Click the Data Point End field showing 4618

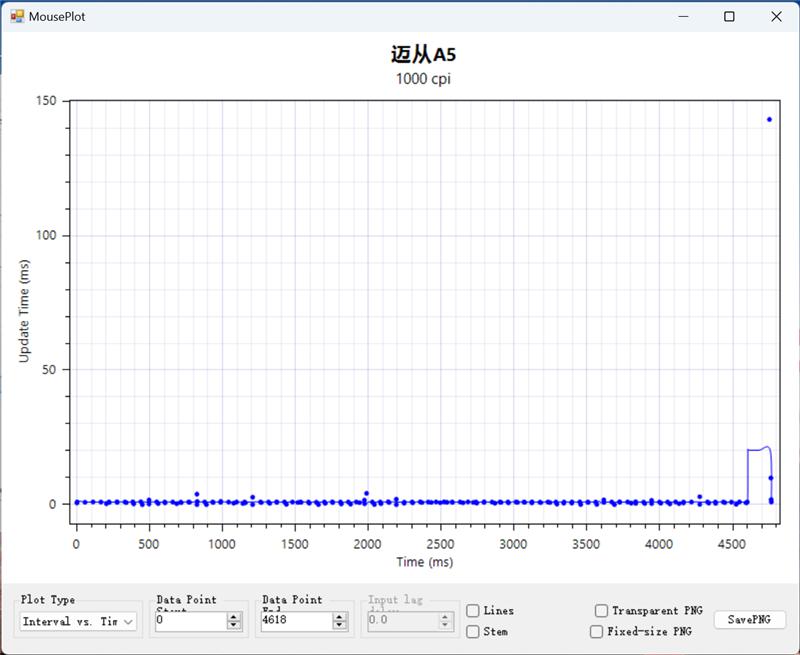click(x=295, y=622)
